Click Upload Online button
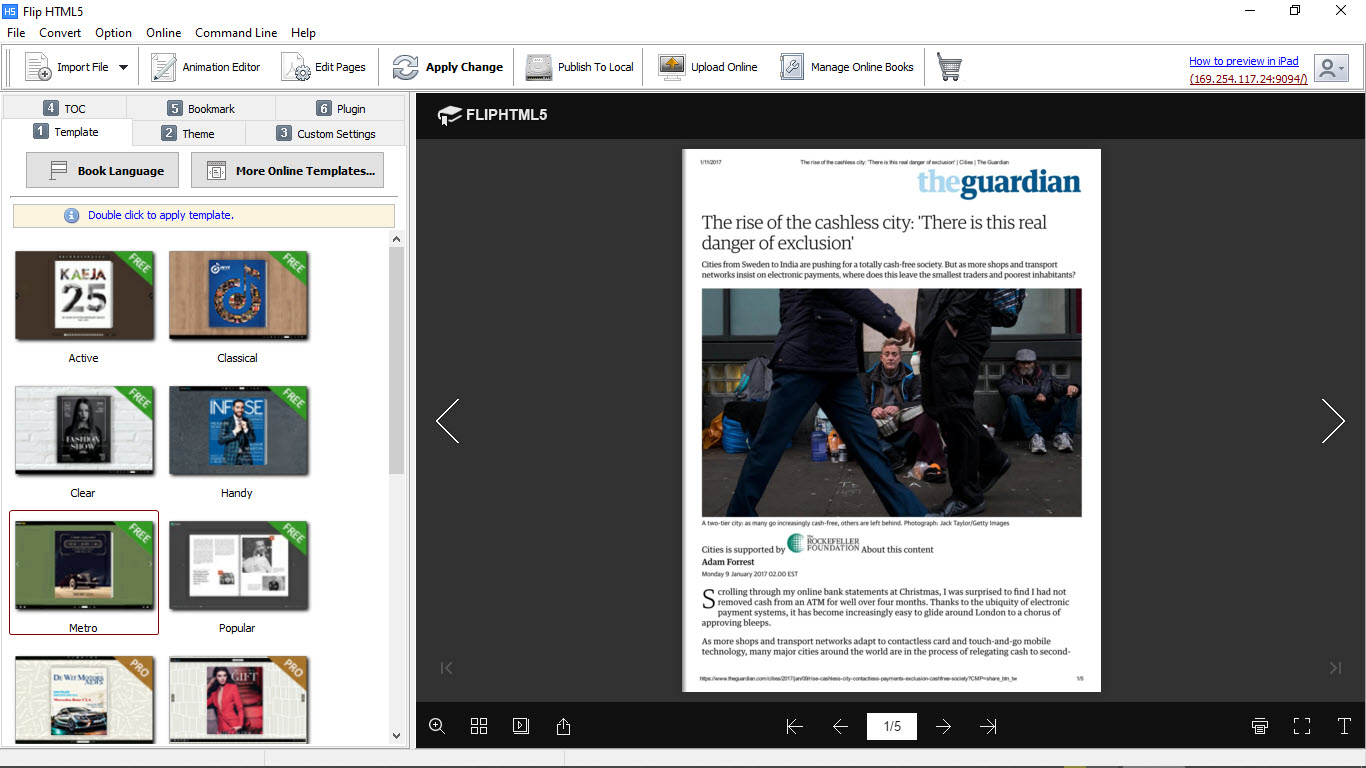1366x768 pixels. click(708, 67)
